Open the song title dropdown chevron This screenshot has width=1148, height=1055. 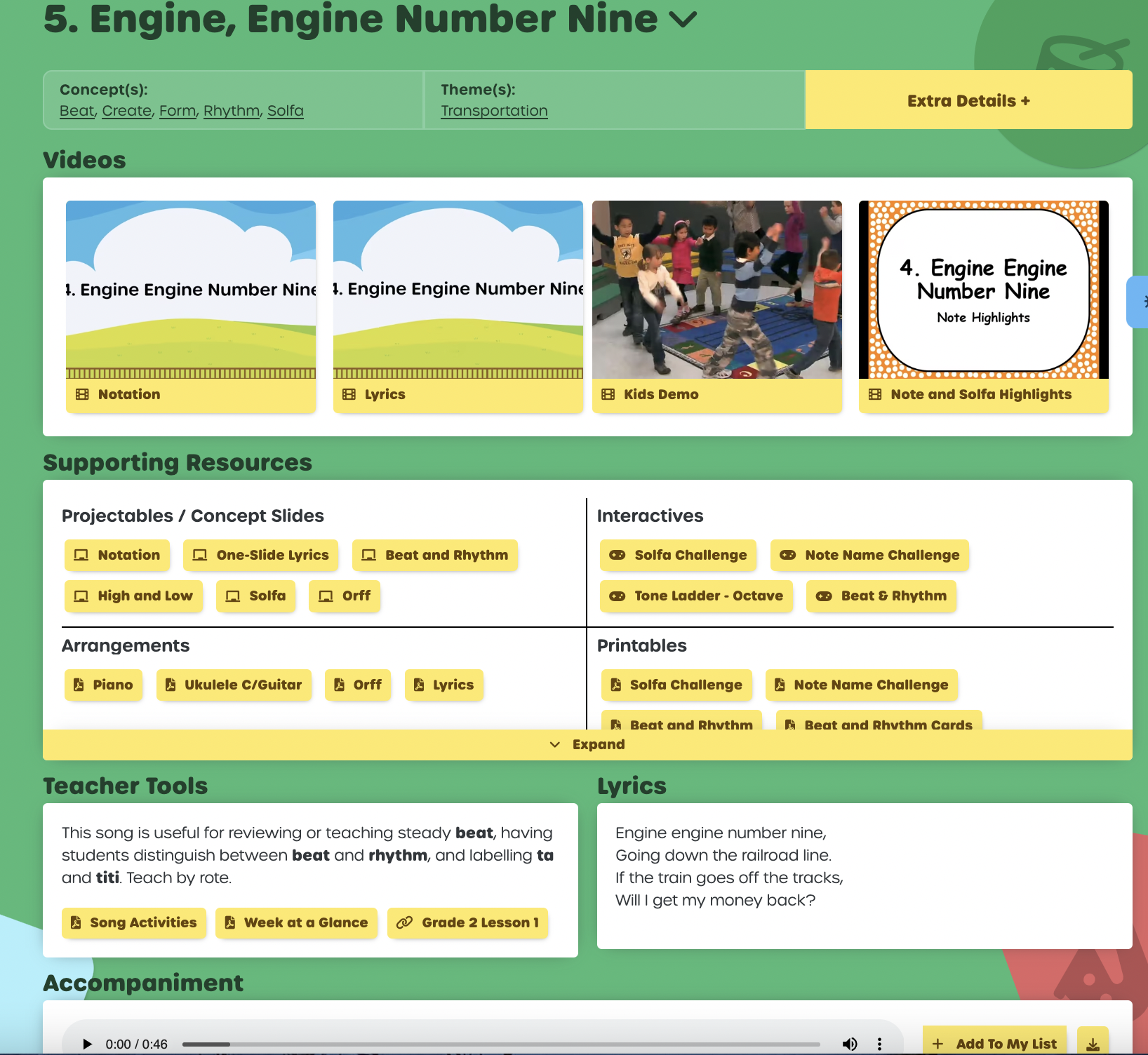[x=683, y=20]
